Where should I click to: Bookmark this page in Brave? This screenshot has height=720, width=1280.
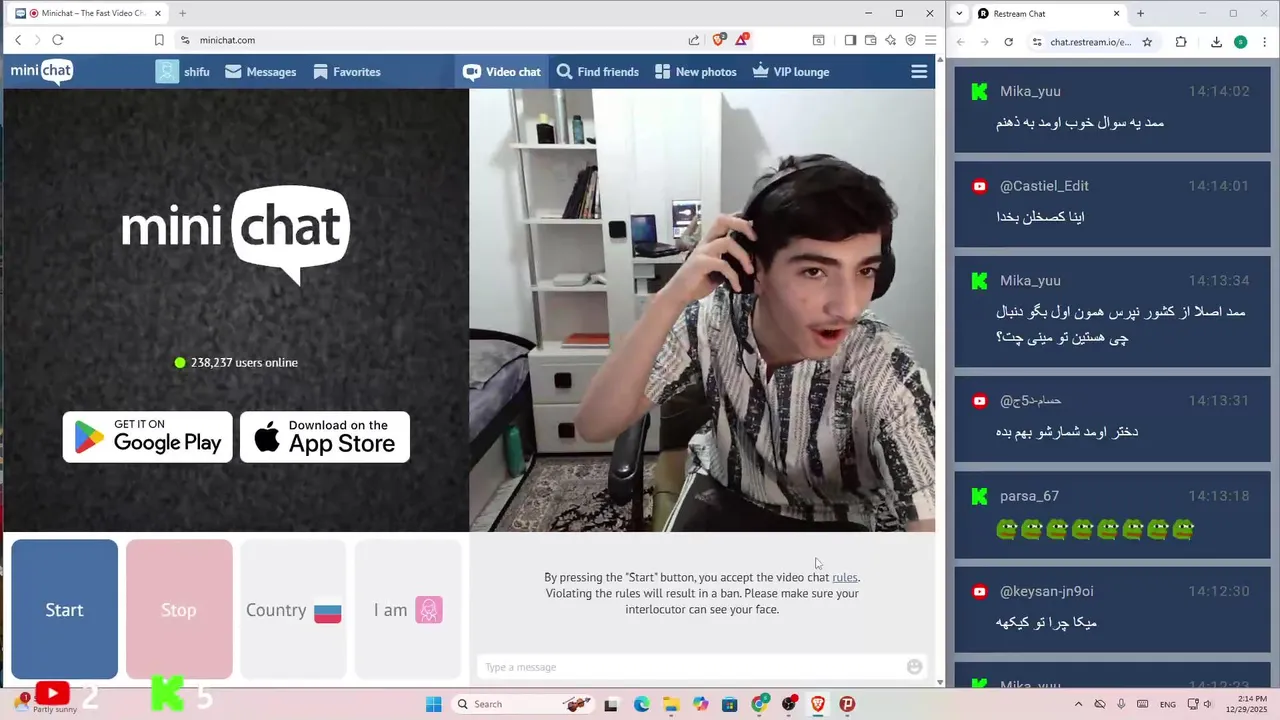pos(159,40)
